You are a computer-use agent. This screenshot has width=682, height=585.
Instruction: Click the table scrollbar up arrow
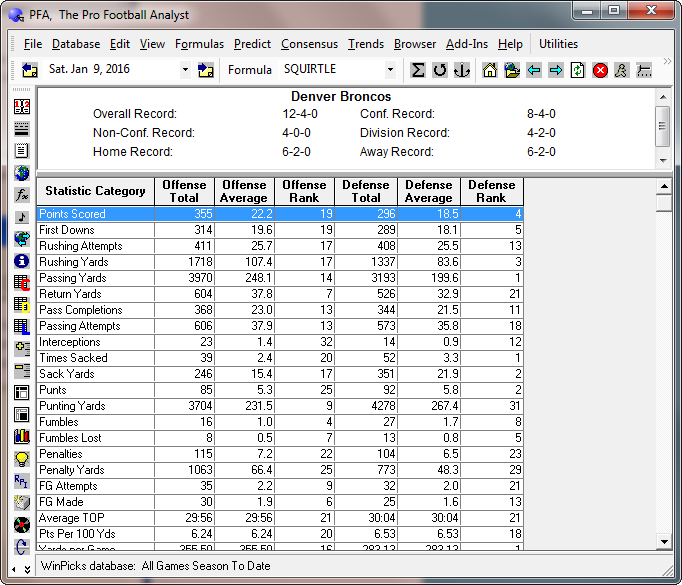tap(664, 187)
